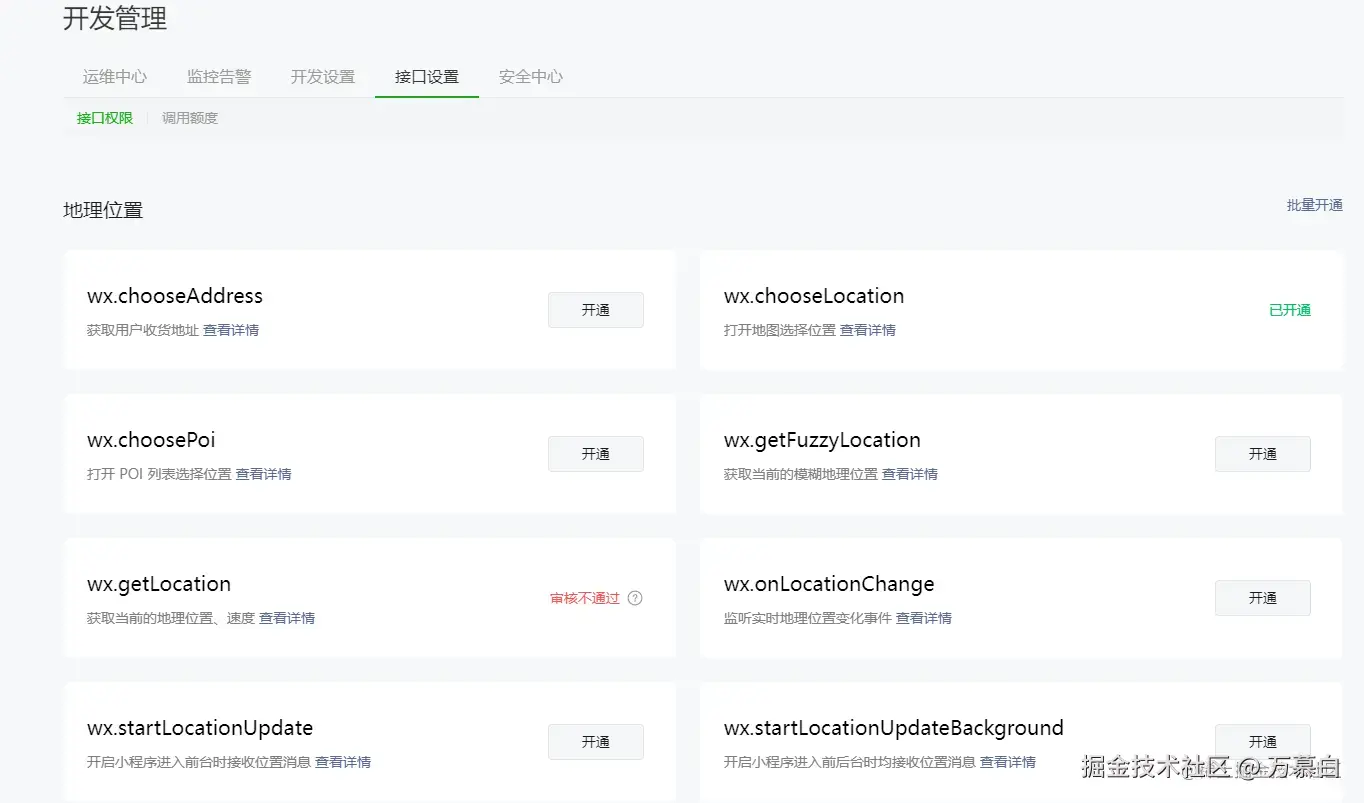Click 开通 for wx.onLocationChange
The height and width of the screenshot is (803, 1364).
[x=1263, y=598]
